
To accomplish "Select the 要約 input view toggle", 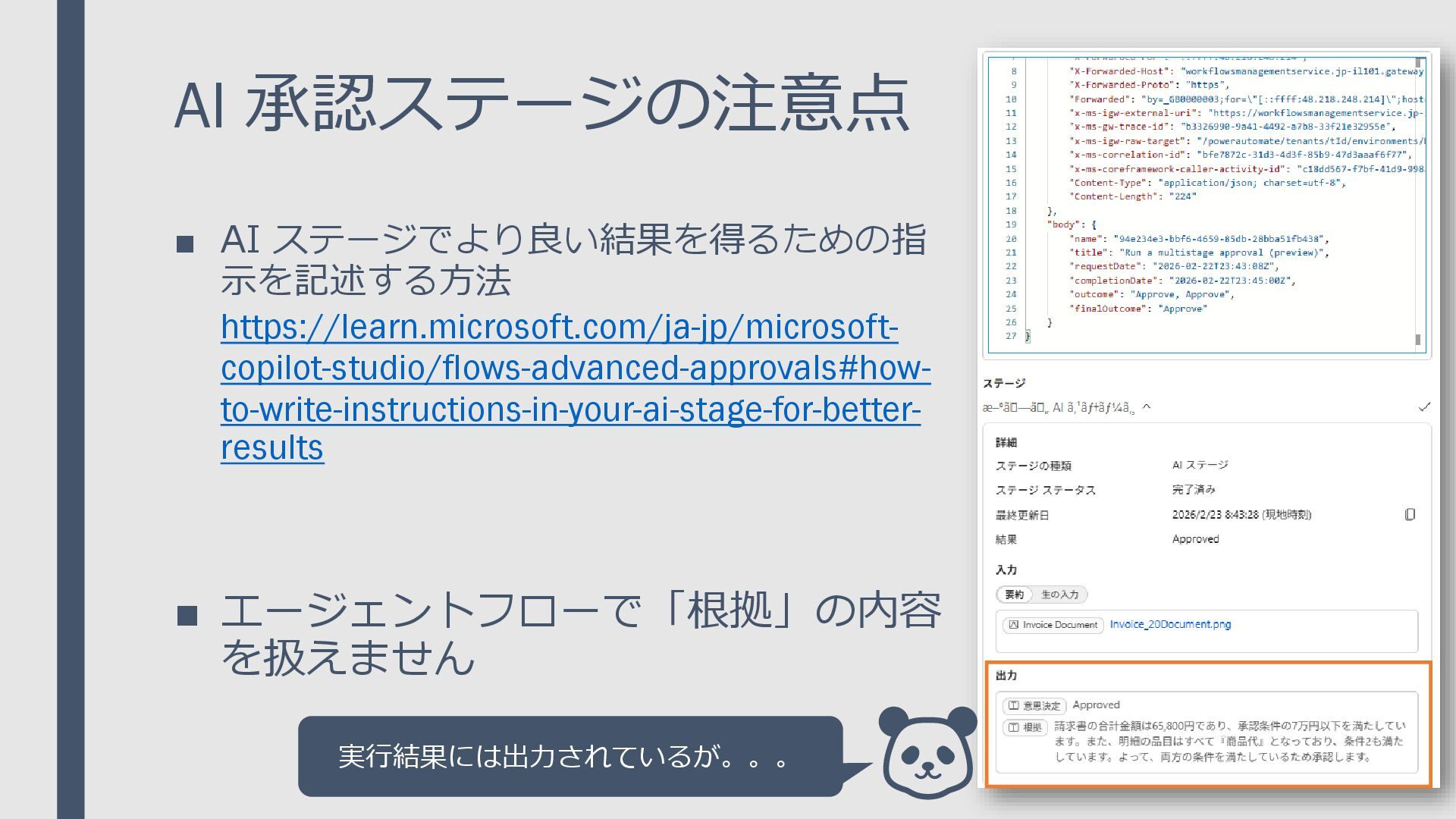I will tap(1014, 595).
